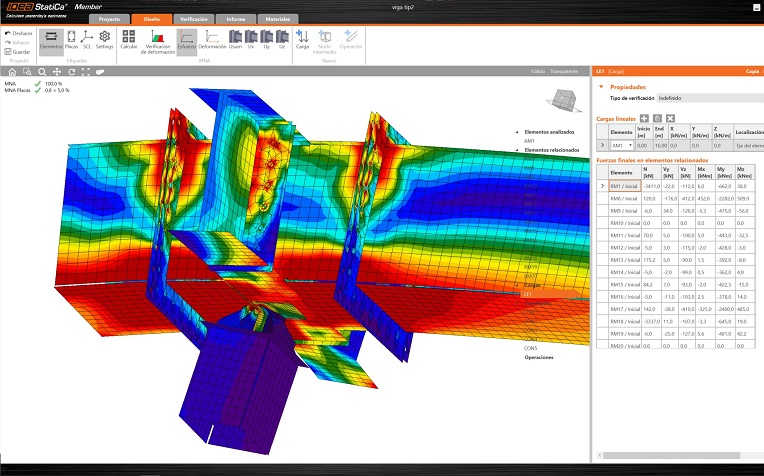This screenshot has width=764, height=476.
Task: Click the Copia button
Action: 751,72
